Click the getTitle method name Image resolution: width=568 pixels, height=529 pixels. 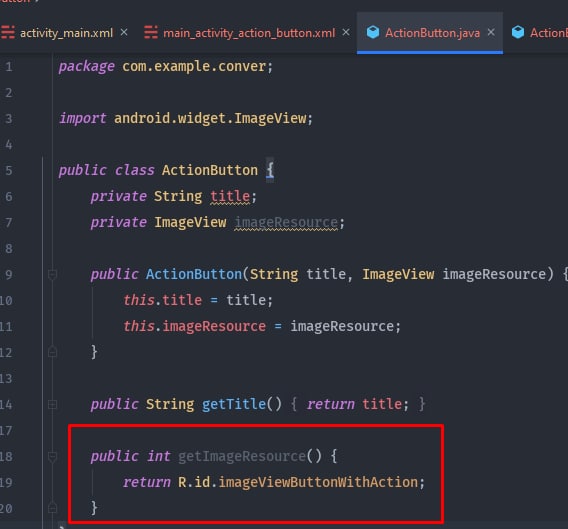(234, 404)
